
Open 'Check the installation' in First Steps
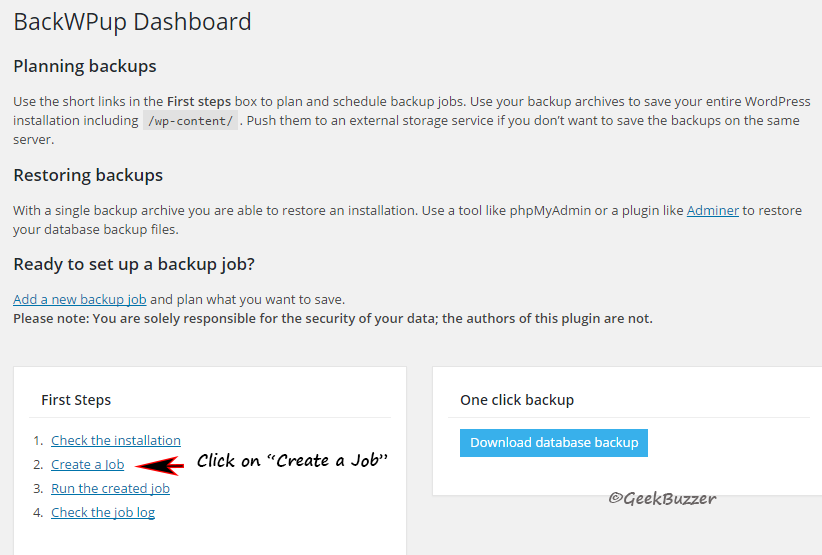116,440
